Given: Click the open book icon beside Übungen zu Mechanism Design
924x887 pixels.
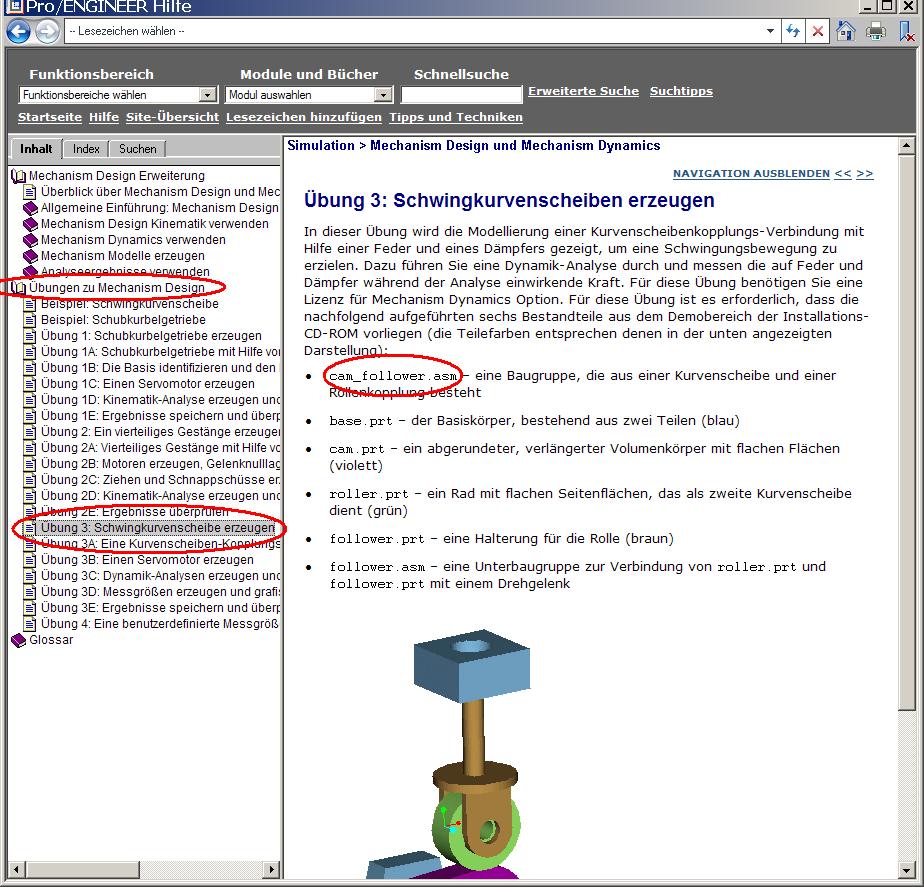Looking at the screenshot, I should [18, 288].
